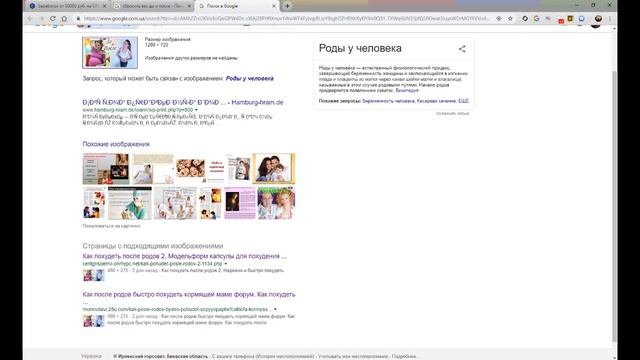Viewport: 640px width, 360px height.
Task: Reload the Google results page
Action: tap(53, 18)
